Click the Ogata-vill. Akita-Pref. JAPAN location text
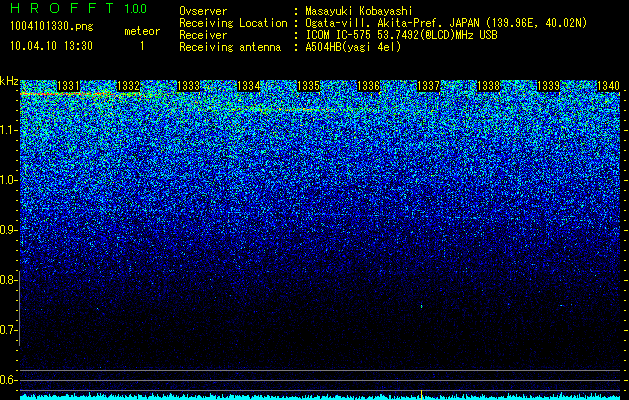This screenshot has width=629, height=400. [x=446, y=23]
